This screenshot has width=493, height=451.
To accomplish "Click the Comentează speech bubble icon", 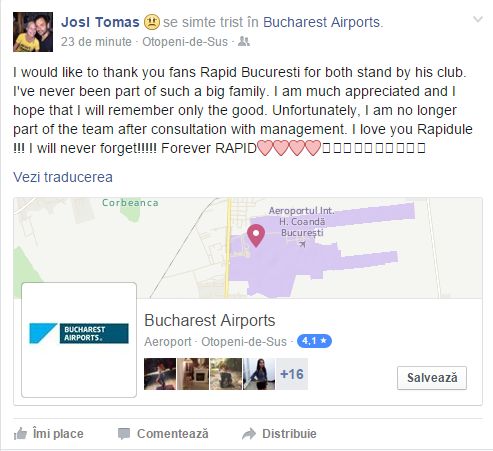I will pos(124,434).
